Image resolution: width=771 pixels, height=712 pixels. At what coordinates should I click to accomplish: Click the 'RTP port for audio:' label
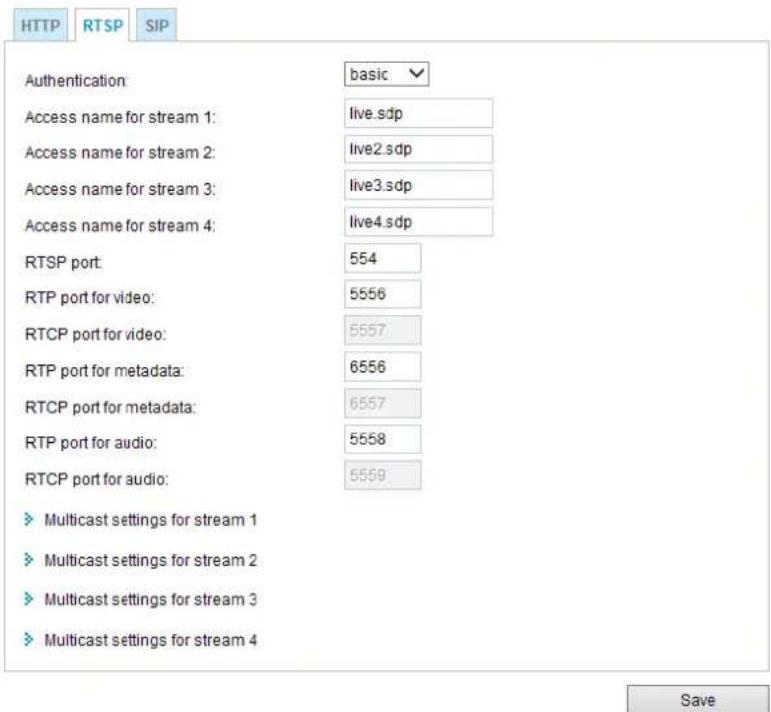(x=91, y=443)
